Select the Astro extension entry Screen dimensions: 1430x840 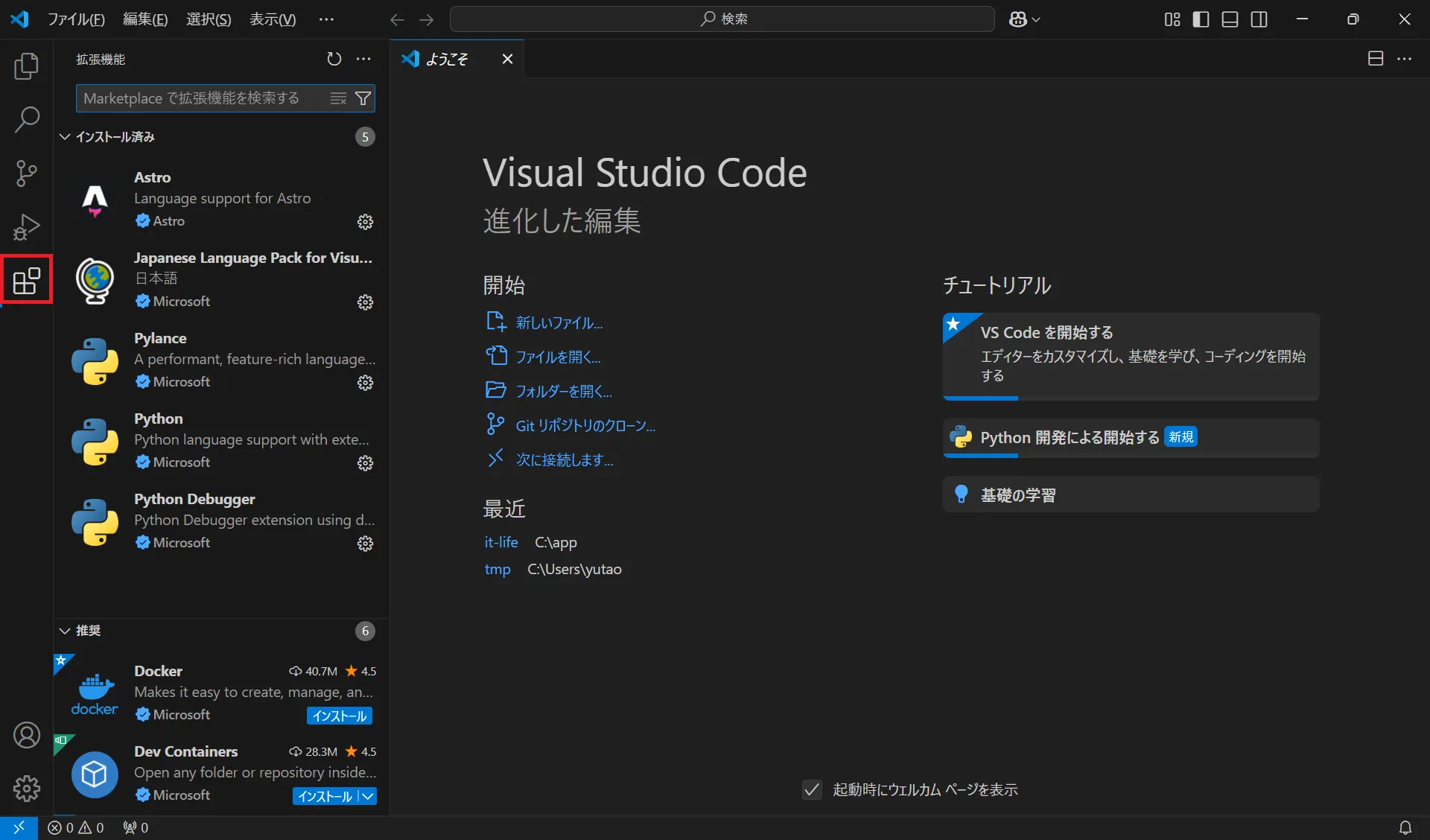pos(222,200)
